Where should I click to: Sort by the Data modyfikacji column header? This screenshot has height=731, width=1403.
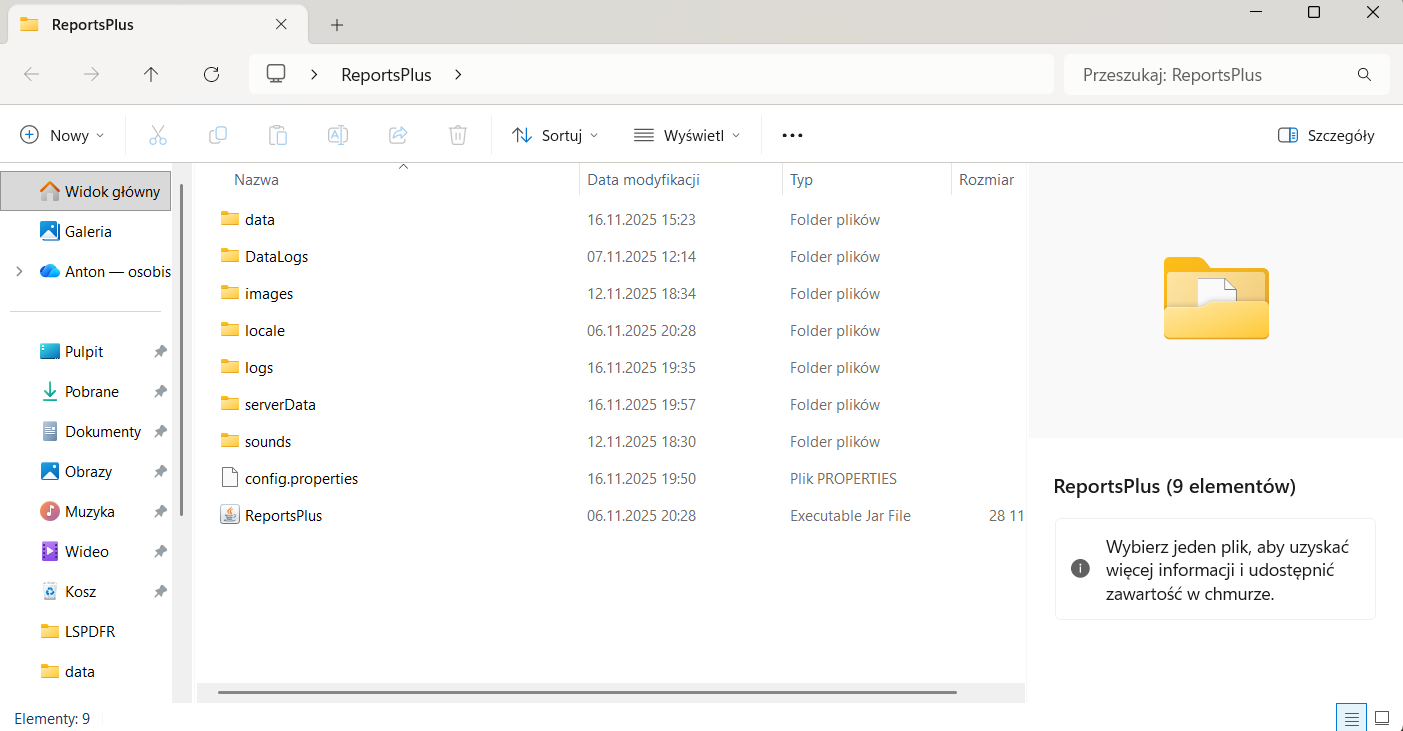(643, 180)
